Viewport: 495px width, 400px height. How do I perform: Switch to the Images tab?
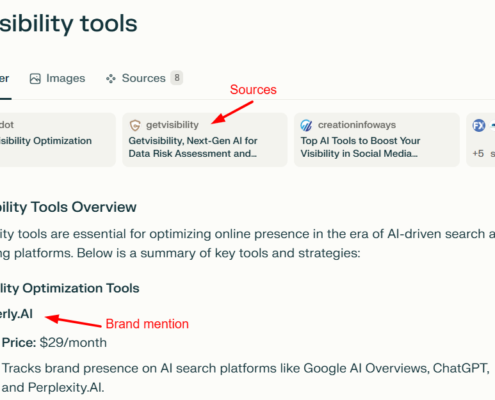tap(57, 78)
